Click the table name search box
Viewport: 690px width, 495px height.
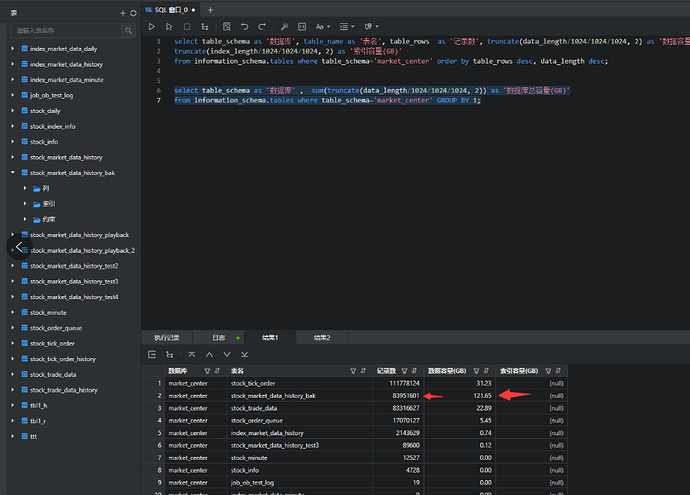66,30
